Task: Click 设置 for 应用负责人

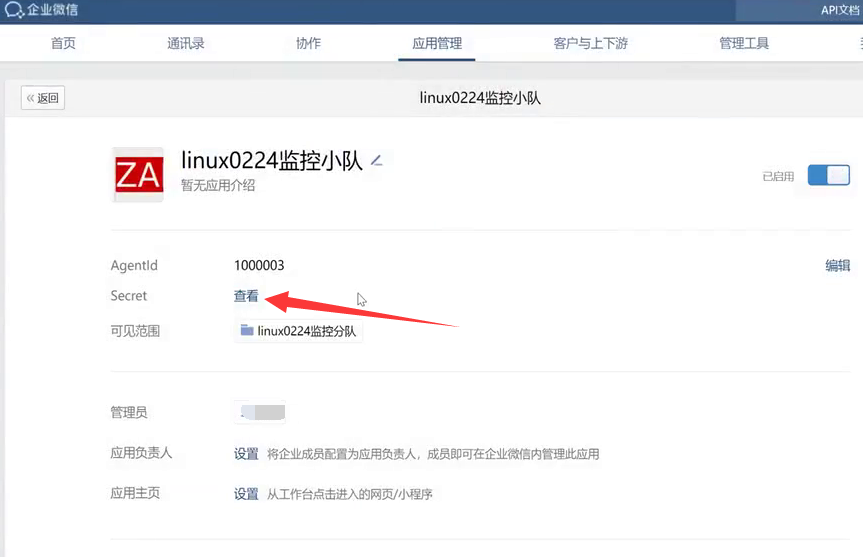Action: coord(246,454)
